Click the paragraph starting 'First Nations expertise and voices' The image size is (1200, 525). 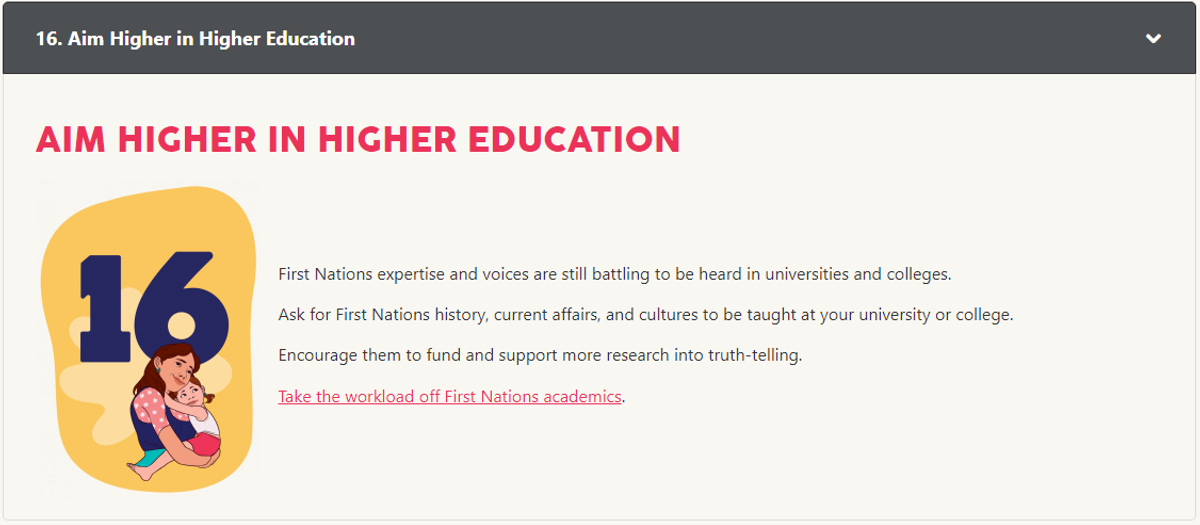pos(615,274)
